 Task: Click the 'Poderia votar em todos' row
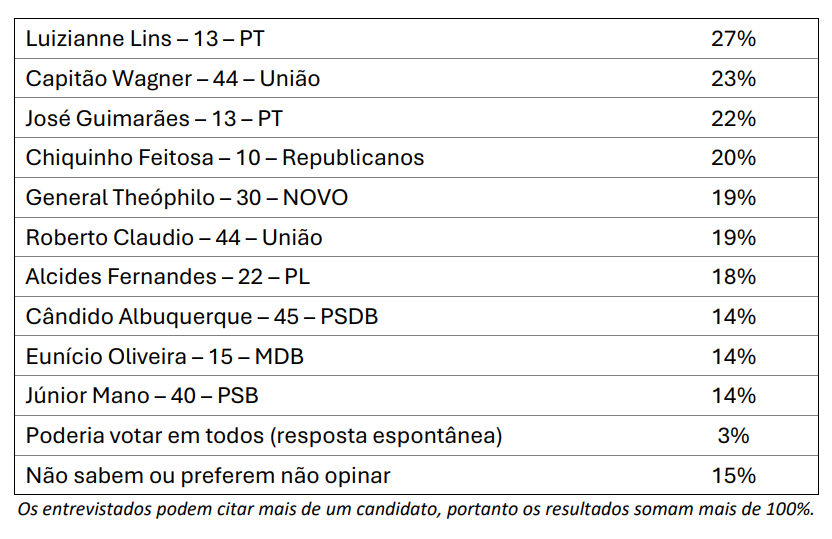tap(264, 436)
